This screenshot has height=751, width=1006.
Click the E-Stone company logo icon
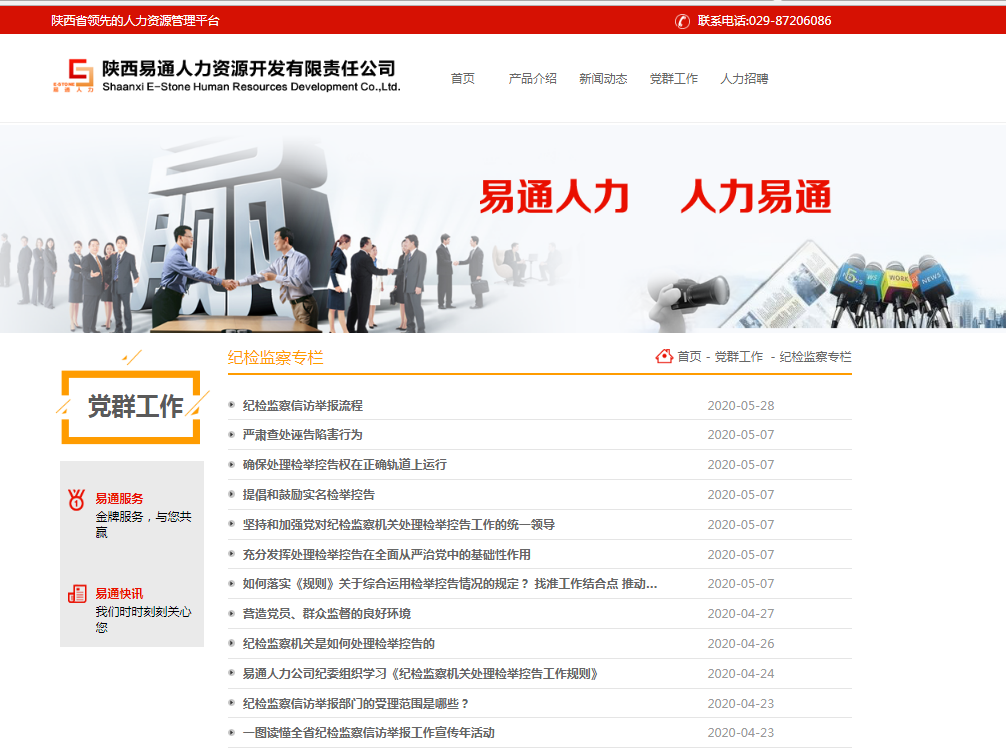coord(73,75)
